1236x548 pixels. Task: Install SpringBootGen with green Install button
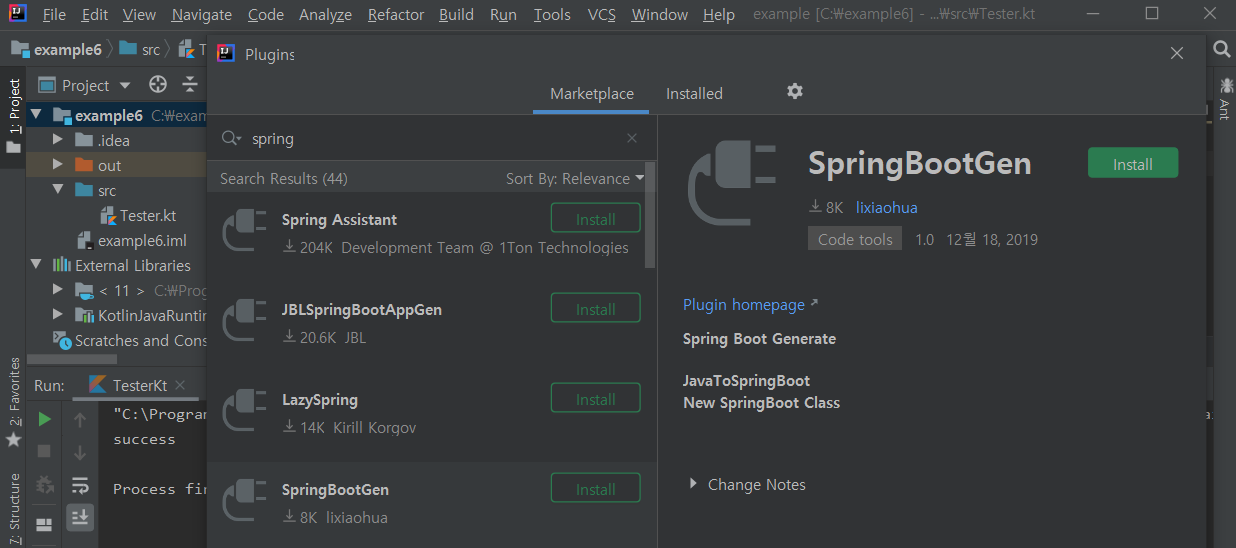click(1133, 164)
